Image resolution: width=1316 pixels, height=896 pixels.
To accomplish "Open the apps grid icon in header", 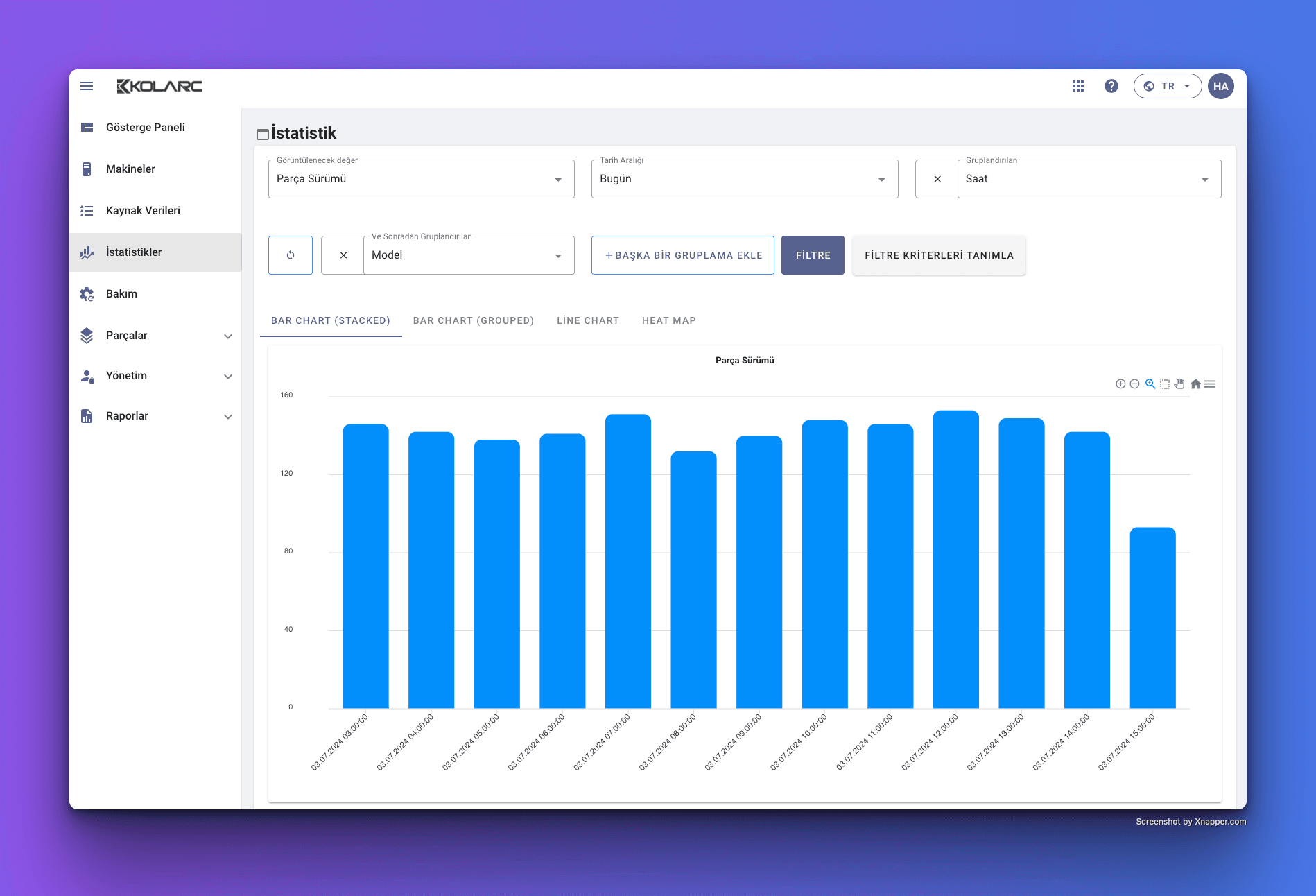I will pos(1078,86).
